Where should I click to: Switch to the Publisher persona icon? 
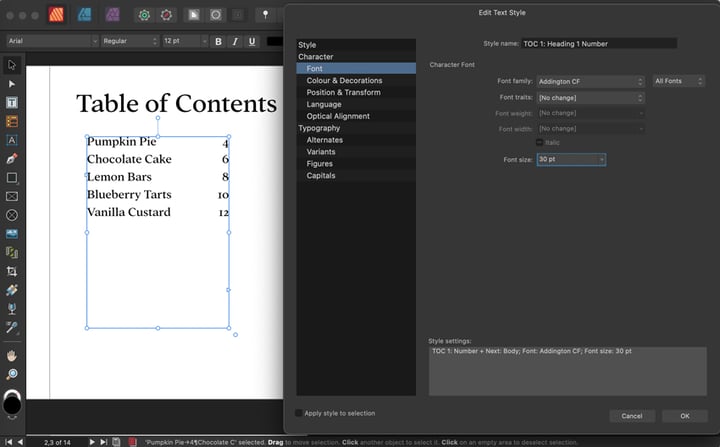[58, 15]
